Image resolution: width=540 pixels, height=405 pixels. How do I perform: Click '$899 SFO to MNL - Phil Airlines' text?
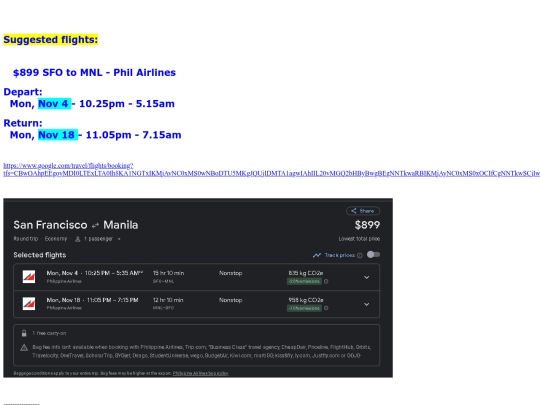94,73
